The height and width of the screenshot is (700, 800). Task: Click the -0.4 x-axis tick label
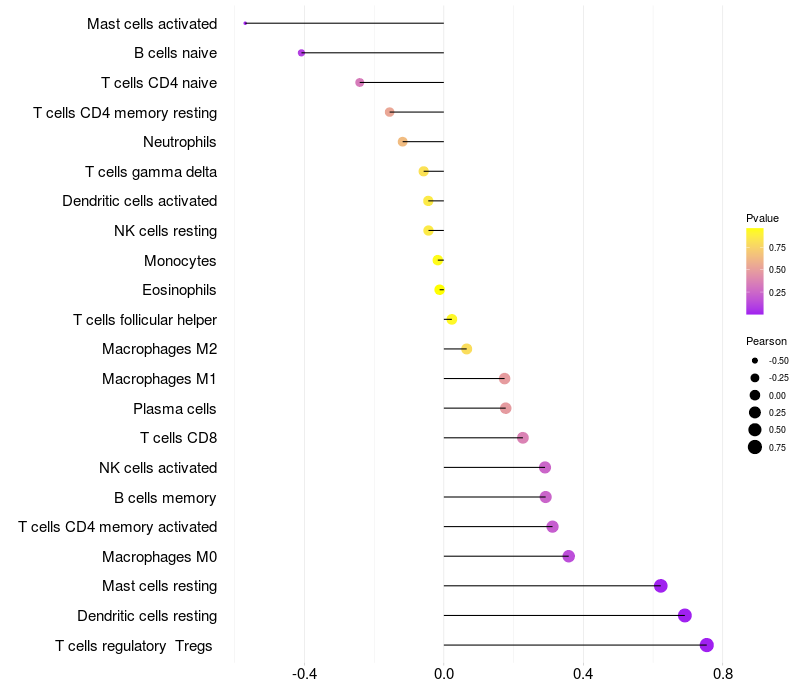tap(304, 675)
